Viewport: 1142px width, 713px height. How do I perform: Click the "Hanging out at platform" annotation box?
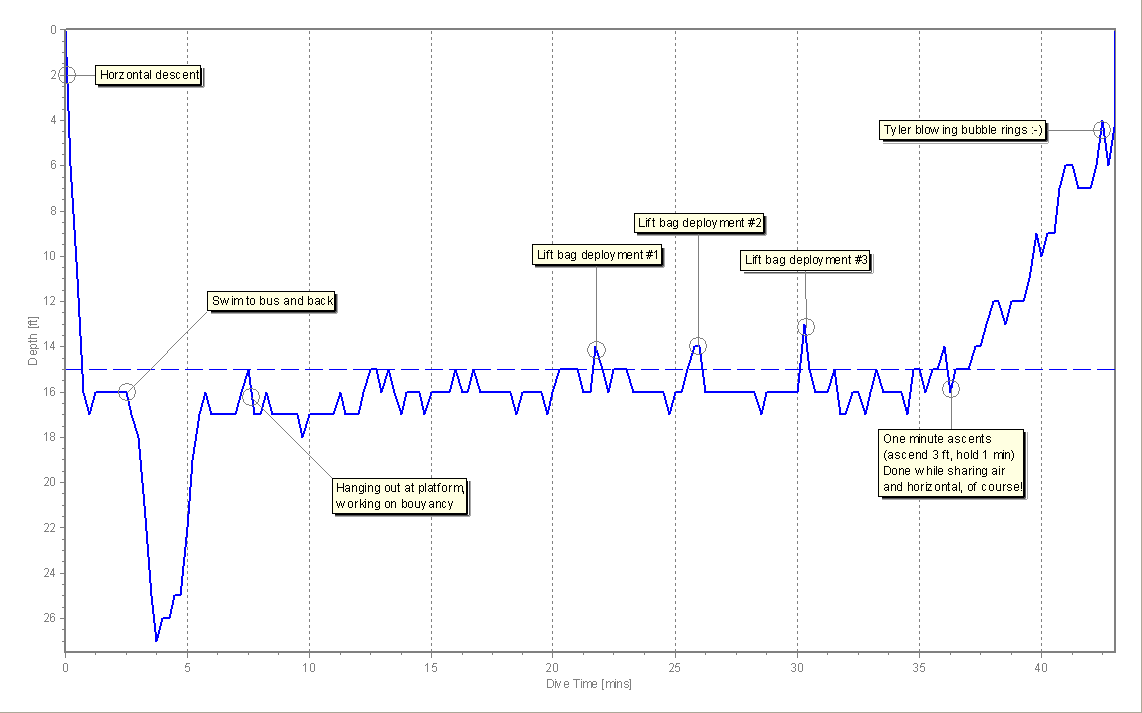pyautogui.click(x=401, y=495)
